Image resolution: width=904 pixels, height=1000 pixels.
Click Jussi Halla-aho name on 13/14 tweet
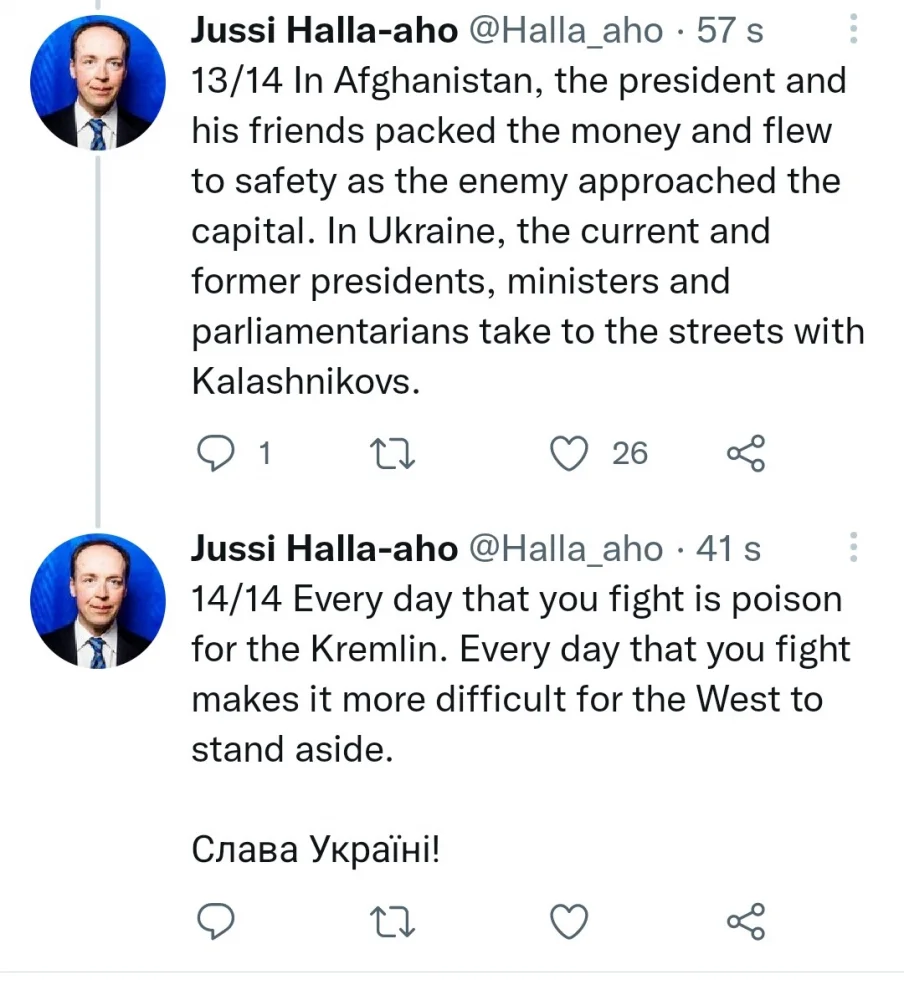pos(324,31)
